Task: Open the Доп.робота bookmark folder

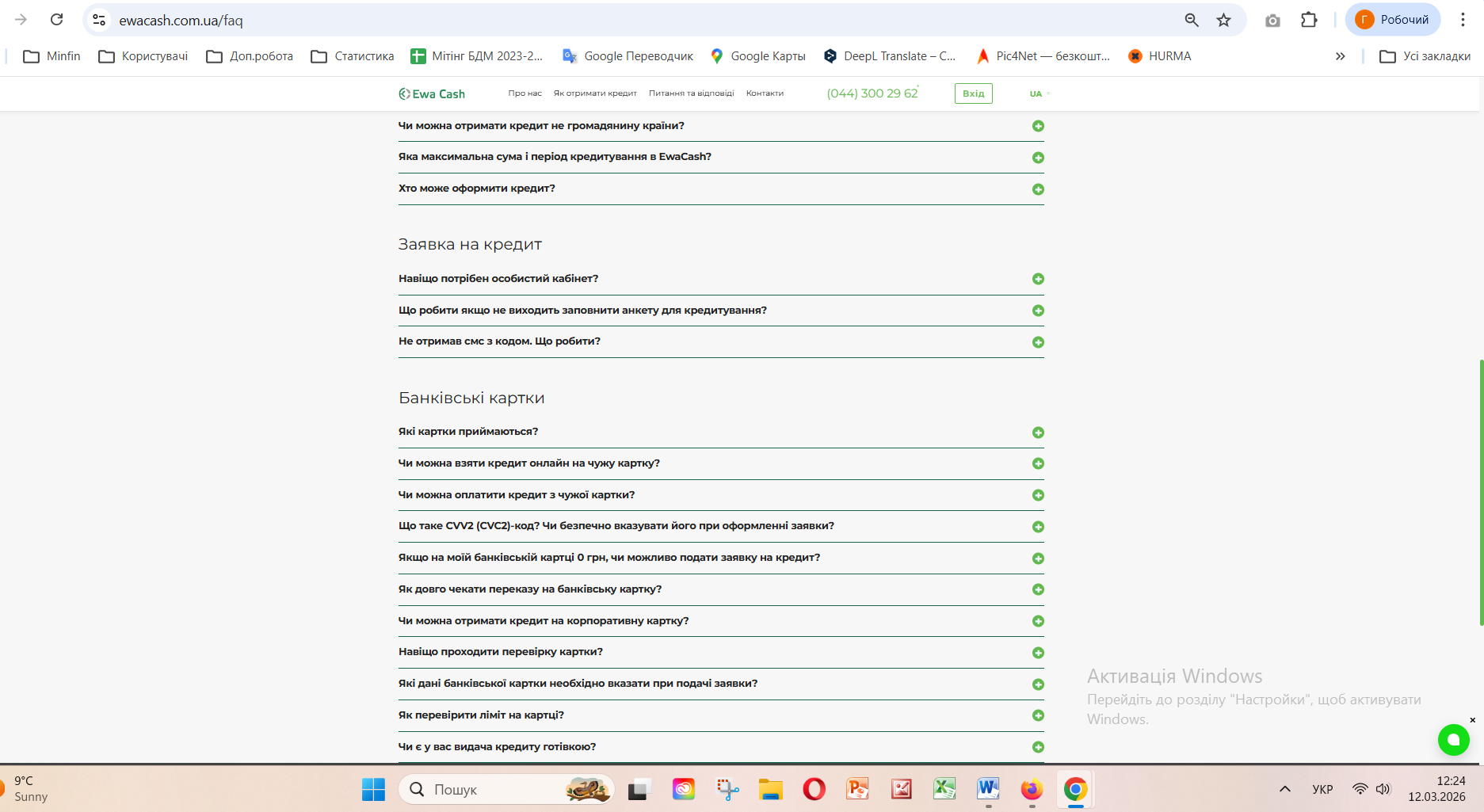Action: tap(250, 56)
